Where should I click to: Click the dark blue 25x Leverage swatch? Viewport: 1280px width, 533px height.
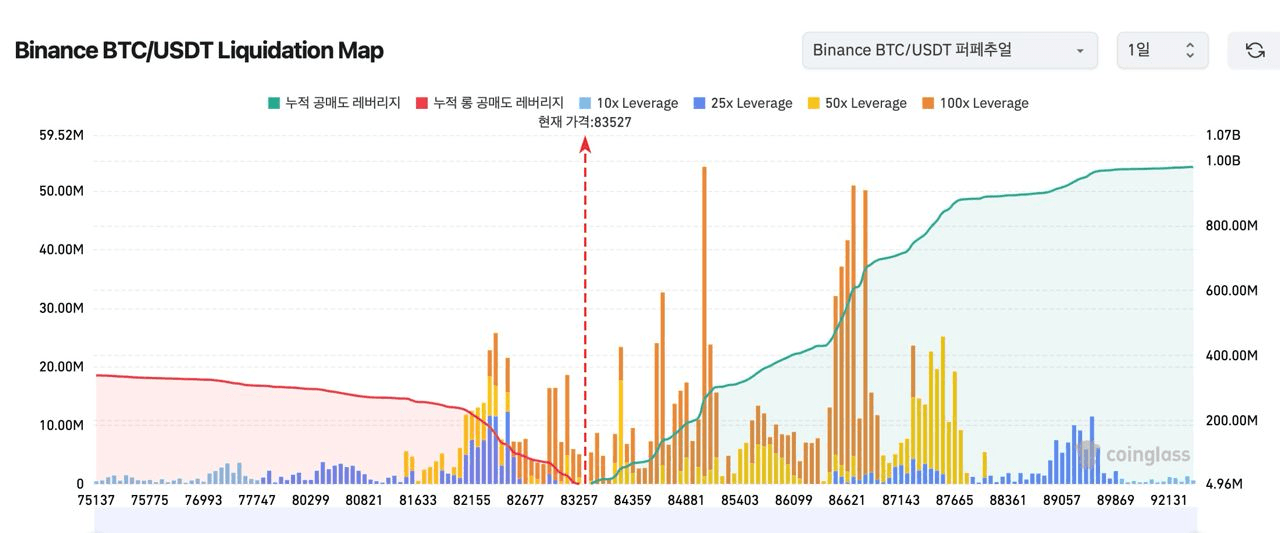pos(698,103)
